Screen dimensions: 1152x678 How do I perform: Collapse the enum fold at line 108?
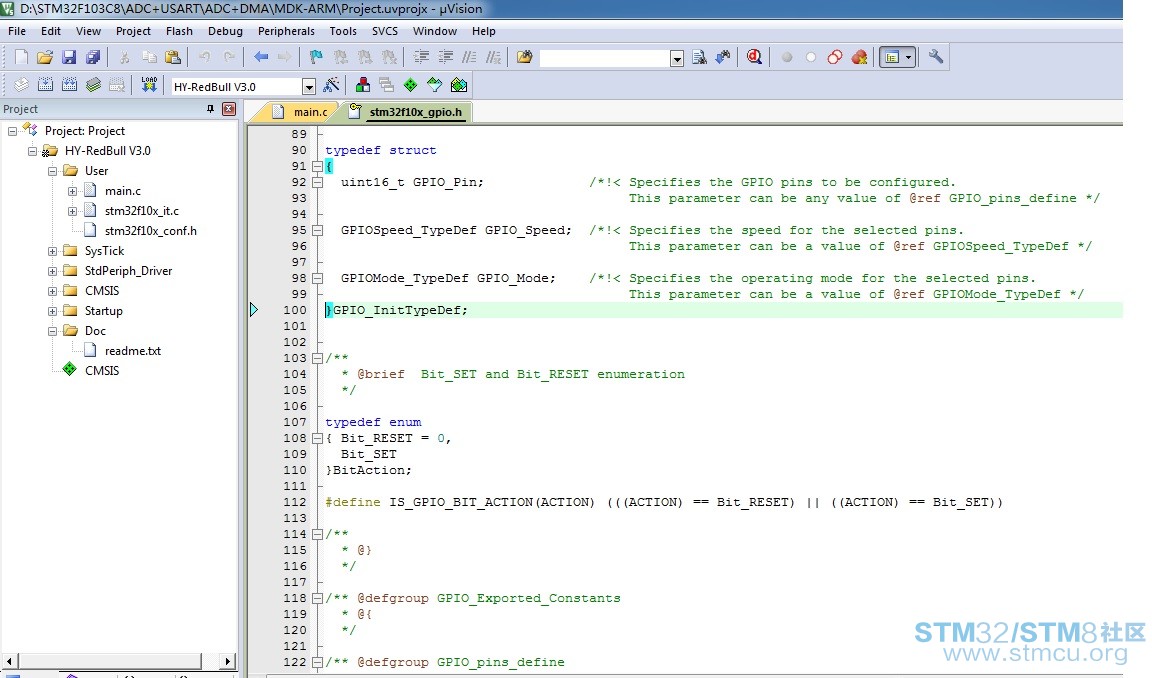(317, 439)
